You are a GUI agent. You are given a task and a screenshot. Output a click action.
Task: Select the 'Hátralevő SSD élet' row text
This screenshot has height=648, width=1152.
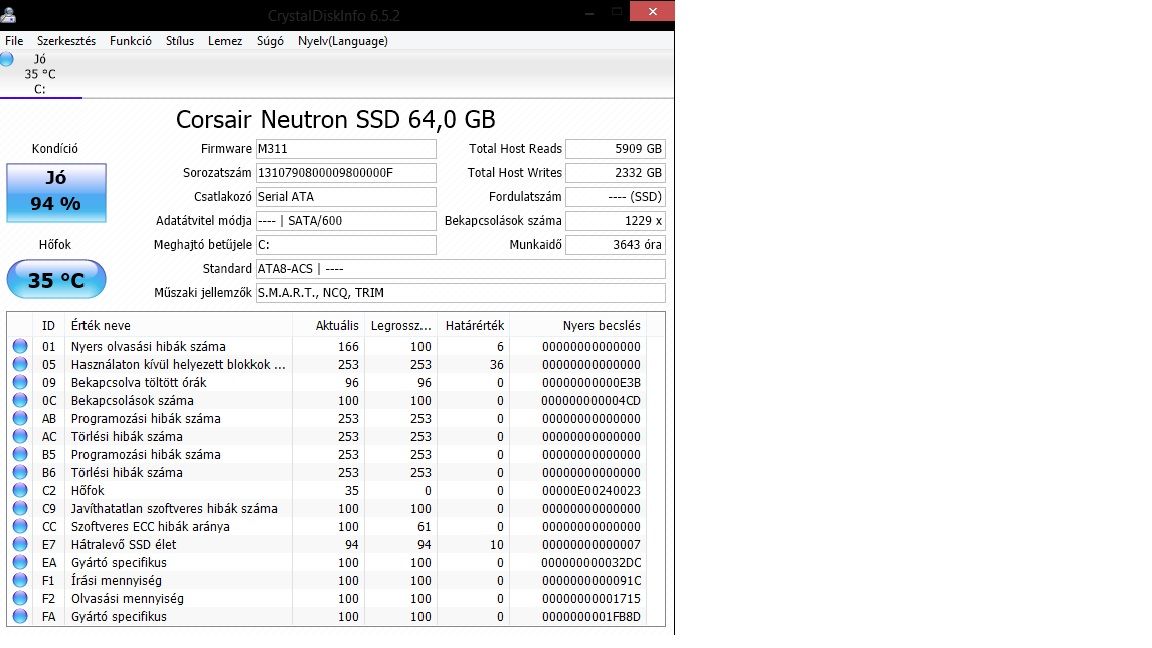tap(123, 545)
